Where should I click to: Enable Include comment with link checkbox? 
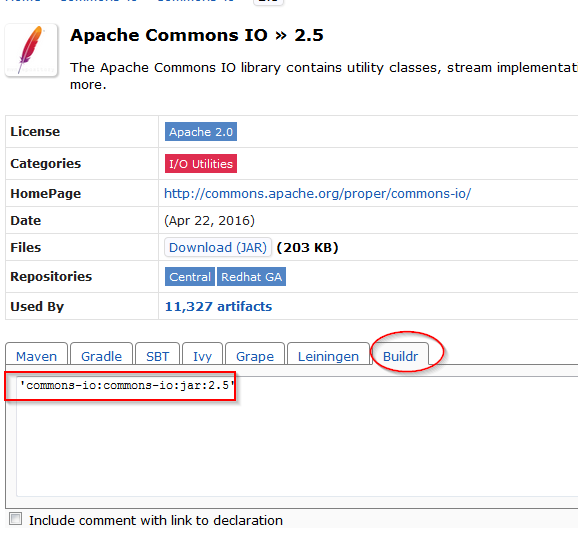[15, 519]
